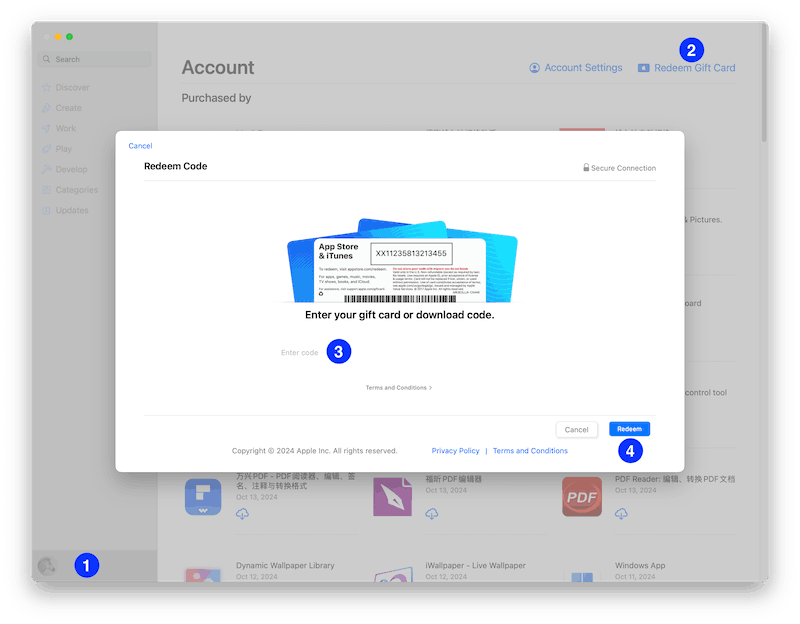Image resolution: width=800 pixels, height=624 pixels.
Task: Click the Account Settings person icon
Action: pos(534,68)
